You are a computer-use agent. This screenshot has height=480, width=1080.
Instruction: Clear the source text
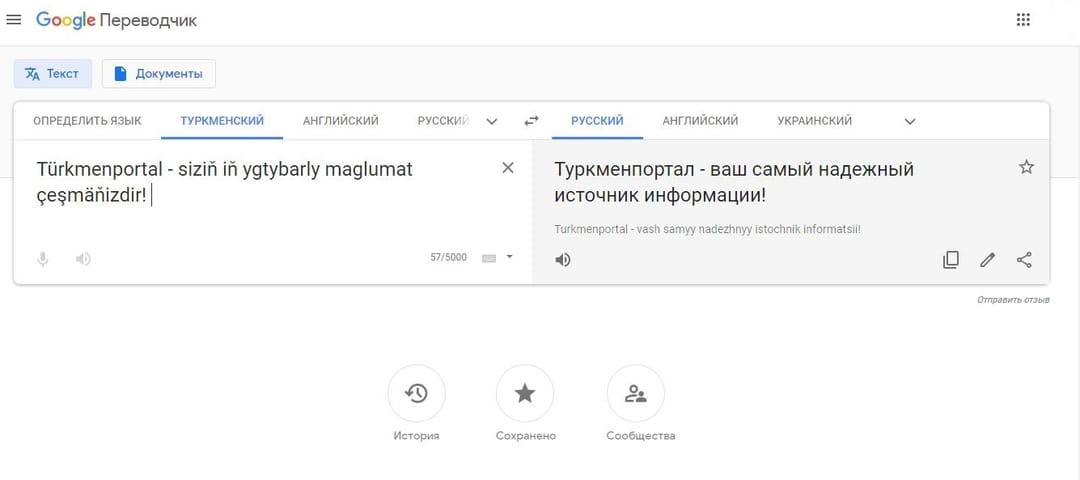[x=508, y=167]
